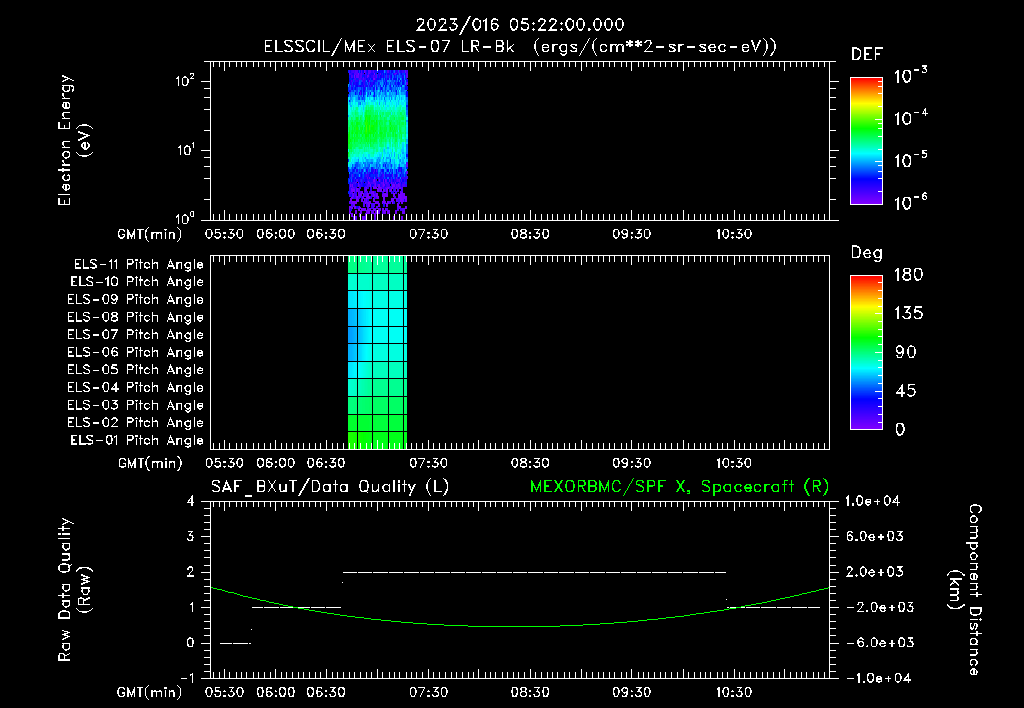Click the 10⁻⁴ tick on DEF scale
1024x708 pixels.
[x=911, y=118]
